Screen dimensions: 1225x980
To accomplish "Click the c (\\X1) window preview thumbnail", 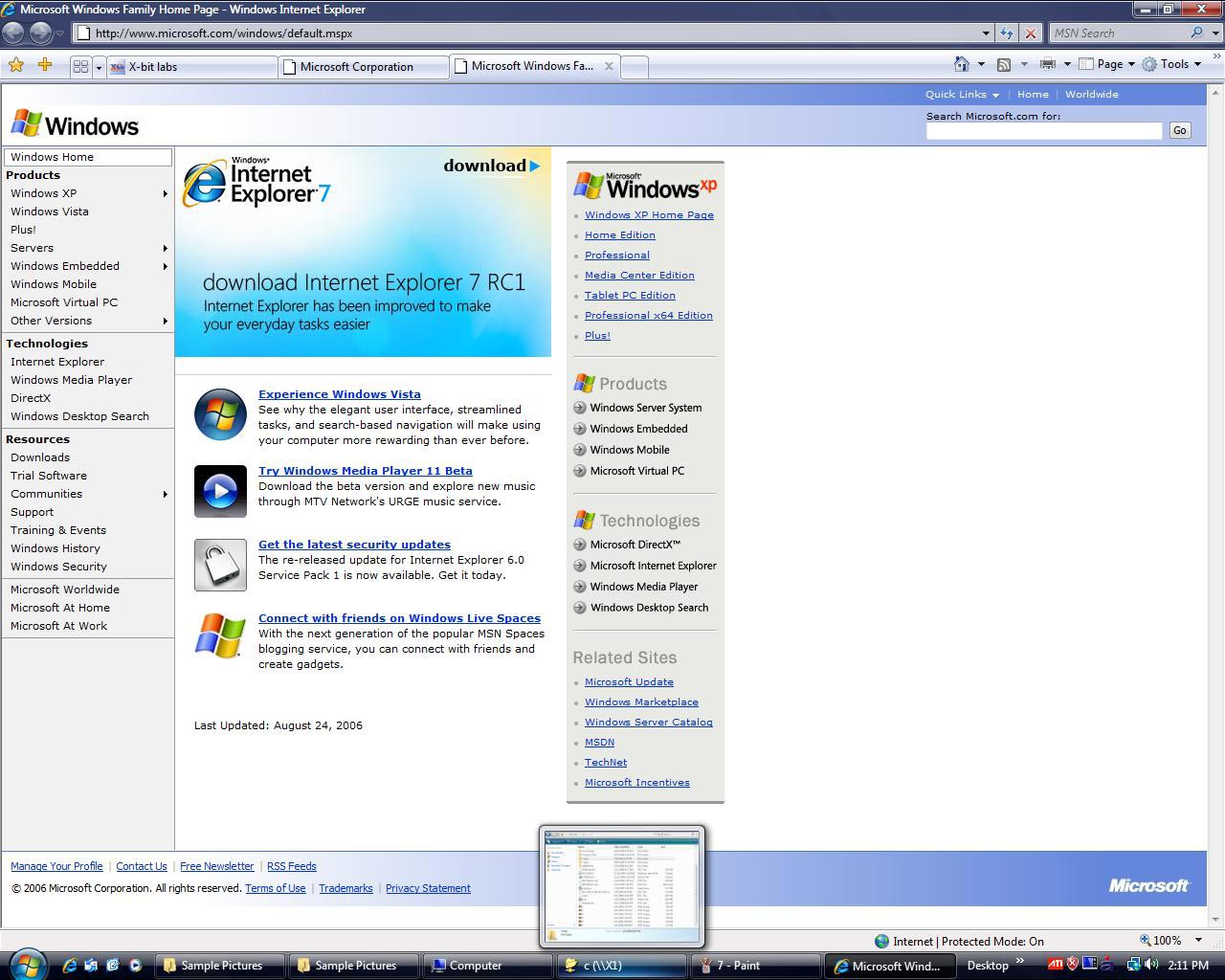I will [x=622, y=886].
